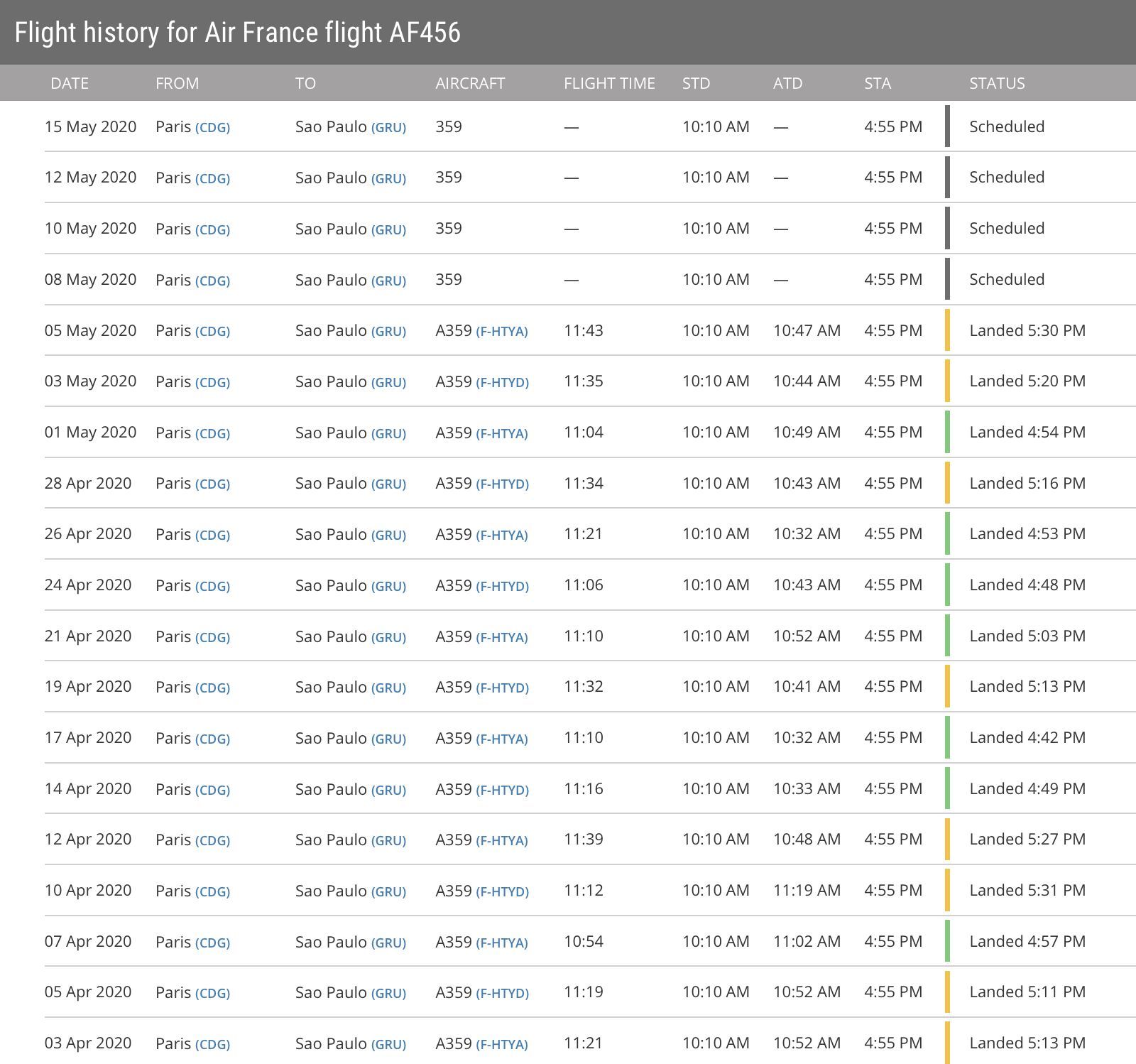Image resolution: width=1136 pixels, height=1064 pixels.
Task: Open GRU link in 07 Apr 2020 row
Action: pyautogui.click(x=388, y=943)
